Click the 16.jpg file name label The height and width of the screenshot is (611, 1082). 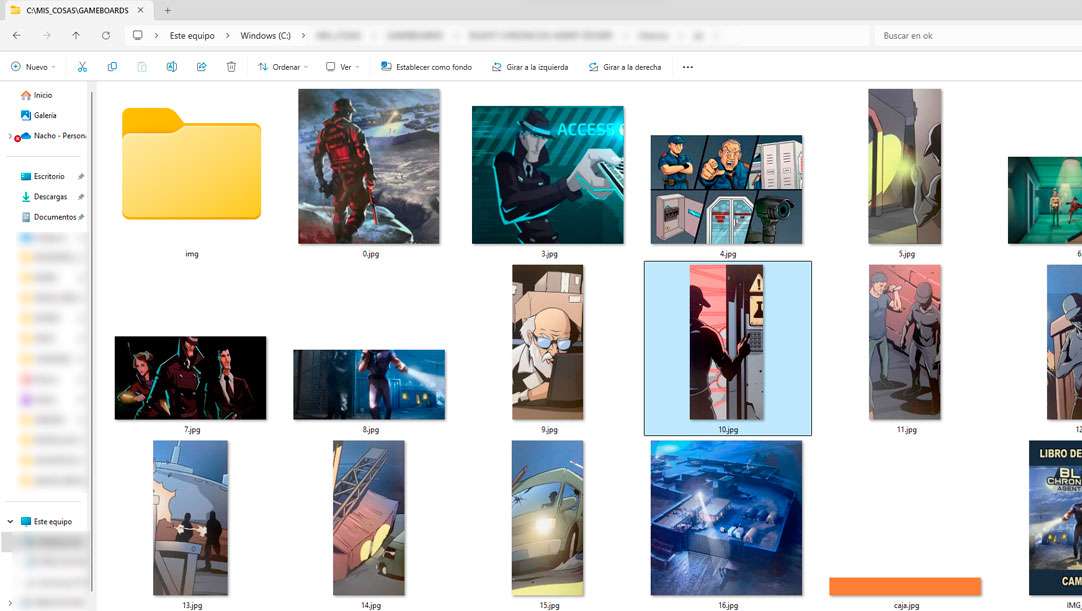pos(728,605)
